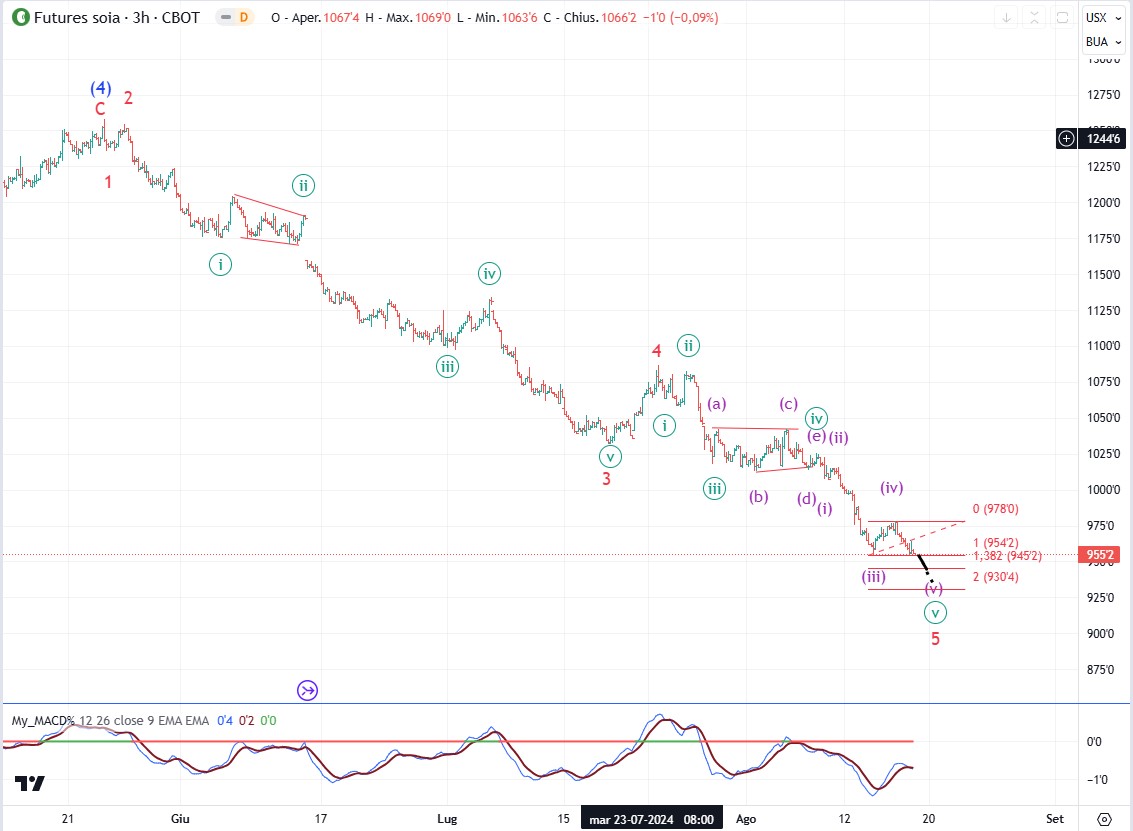The image size is (1133, 831).
Task: Click the faded maximize pane square button
Action: tap(1062, 17)
